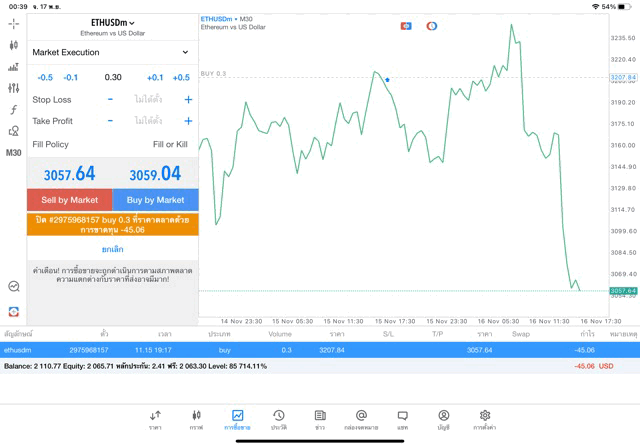Screen dimensions: 640x447
Task: Tap orange close position #2975968157 button
Action: coord(112,224)
